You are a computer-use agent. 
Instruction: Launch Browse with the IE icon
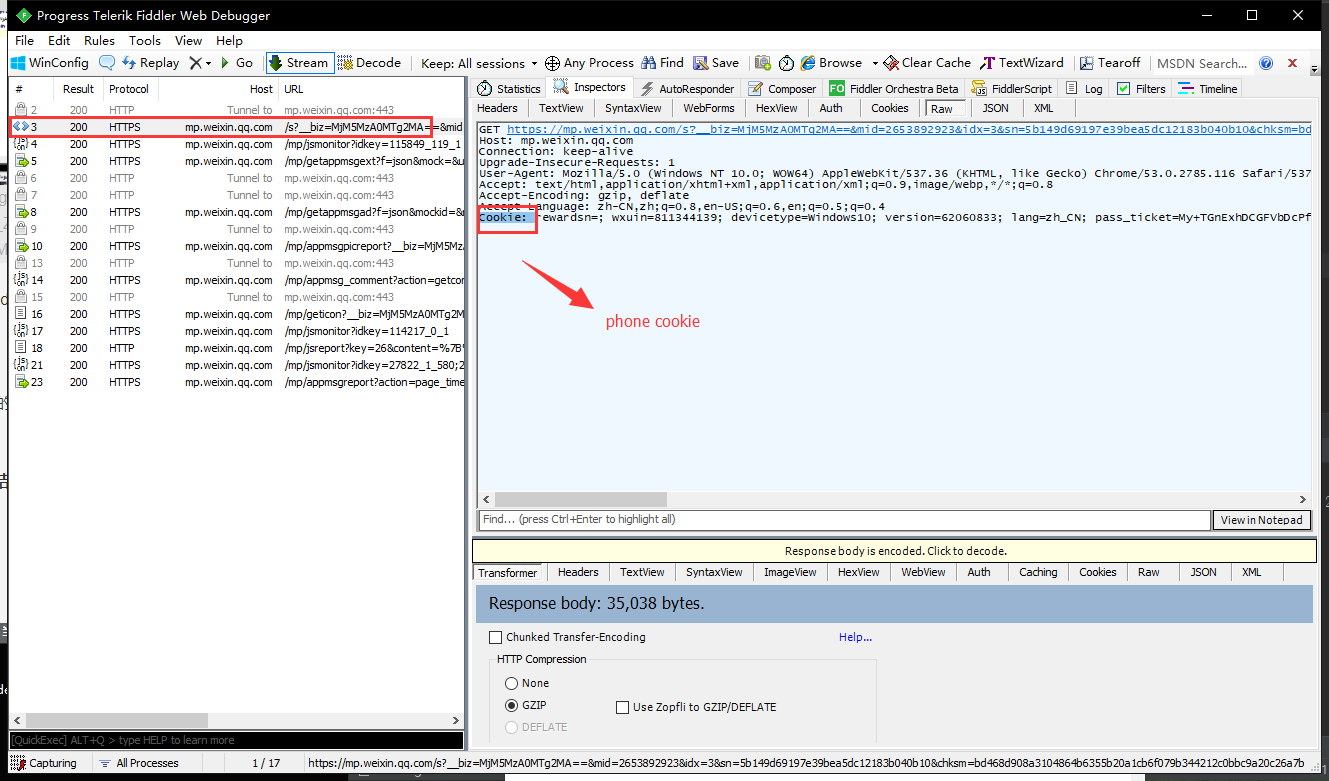[x=832, y=63]
